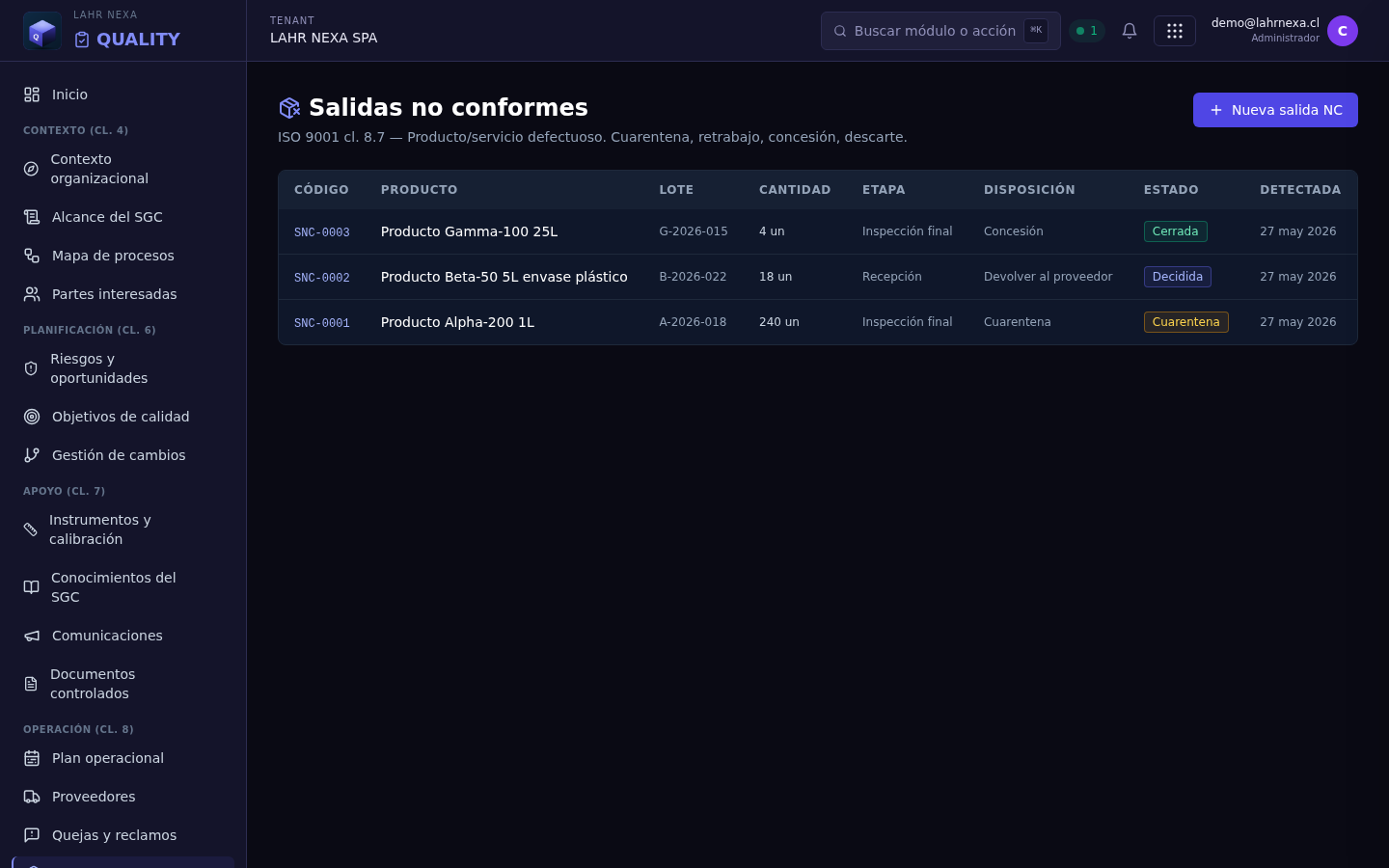Open the apps grid launcher icon
Screen dimensions: 1389x868
tap(1175, 31)
